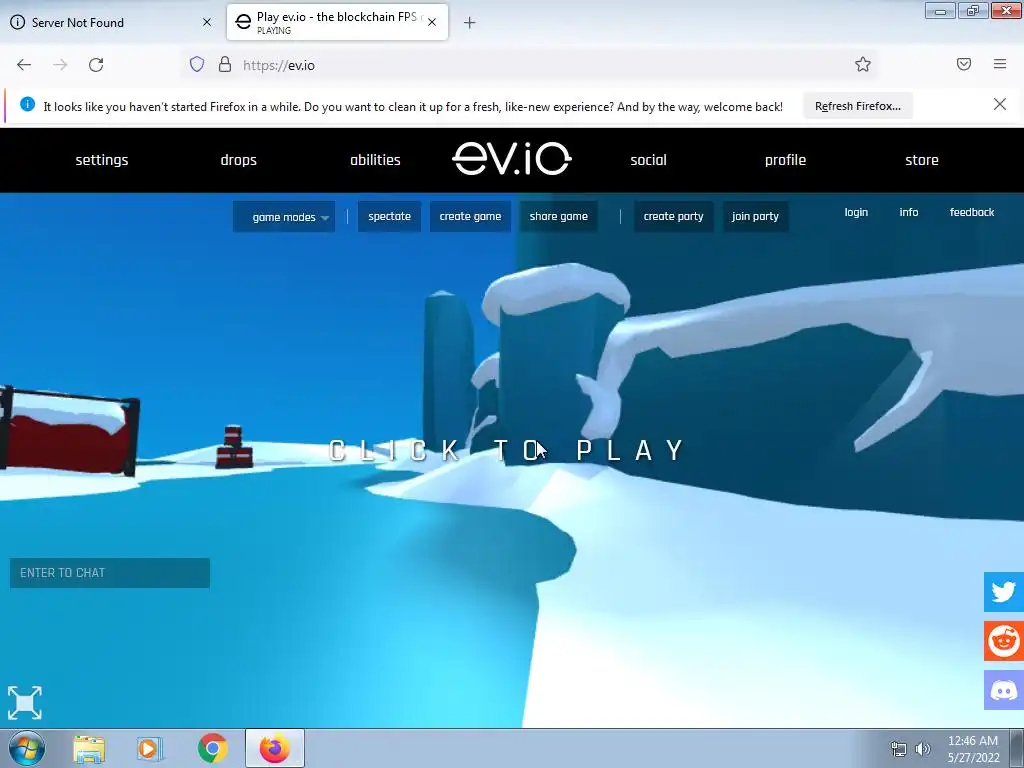Switch to the Server Not Found tab
Screen dimensions: 1024x768
(x=111, y=22)
